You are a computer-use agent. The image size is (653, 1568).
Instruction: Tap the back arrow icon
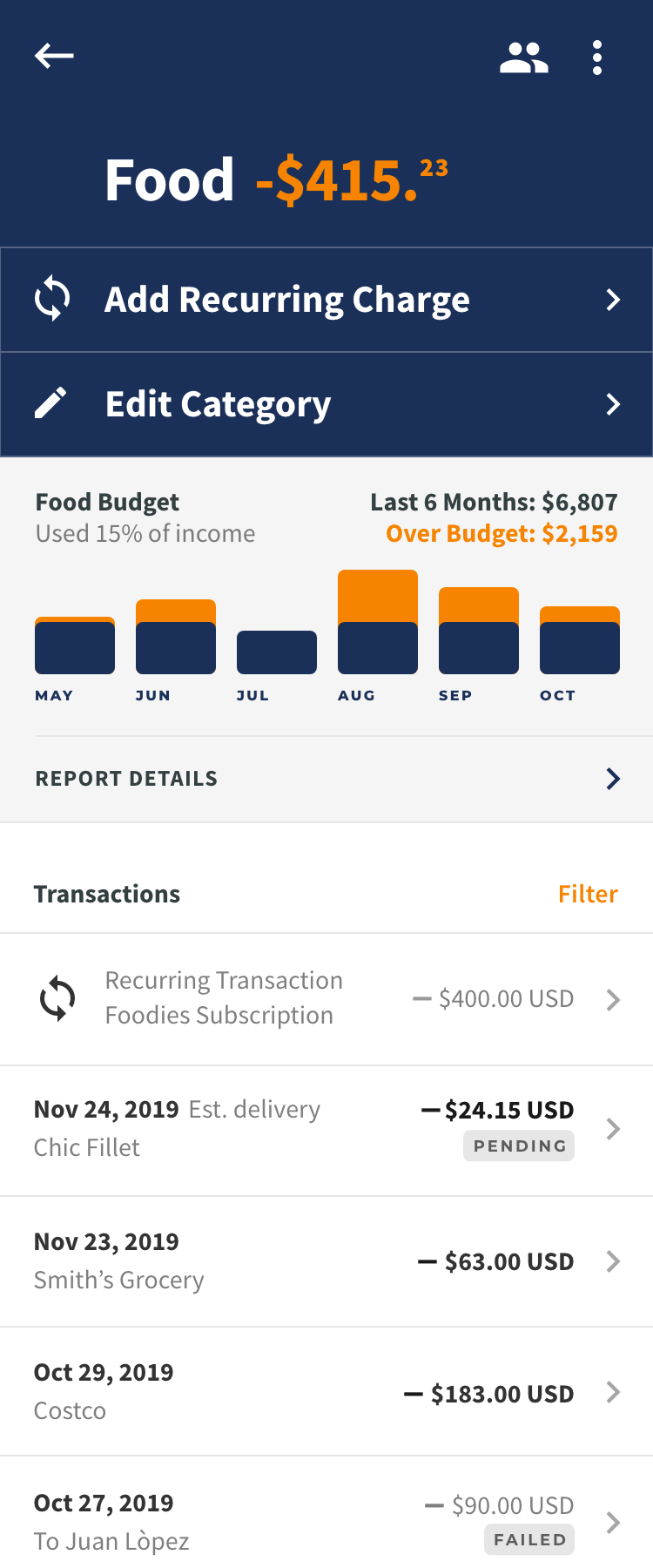(x=54, y=57)
